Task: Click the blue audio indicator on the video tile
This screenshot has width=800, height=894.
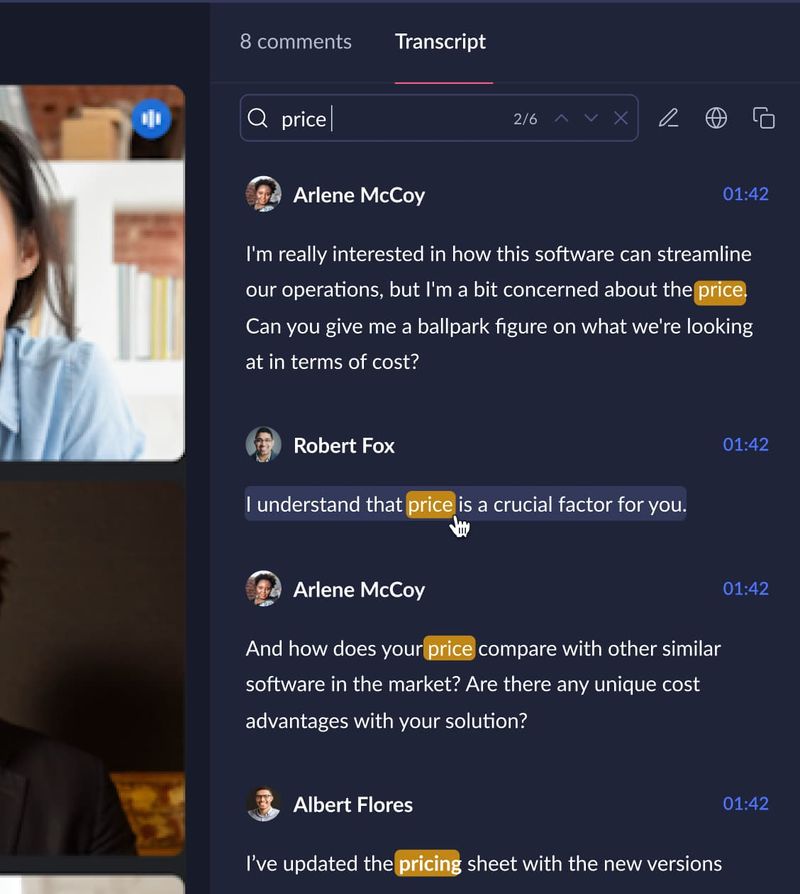Action: [150, 116]
